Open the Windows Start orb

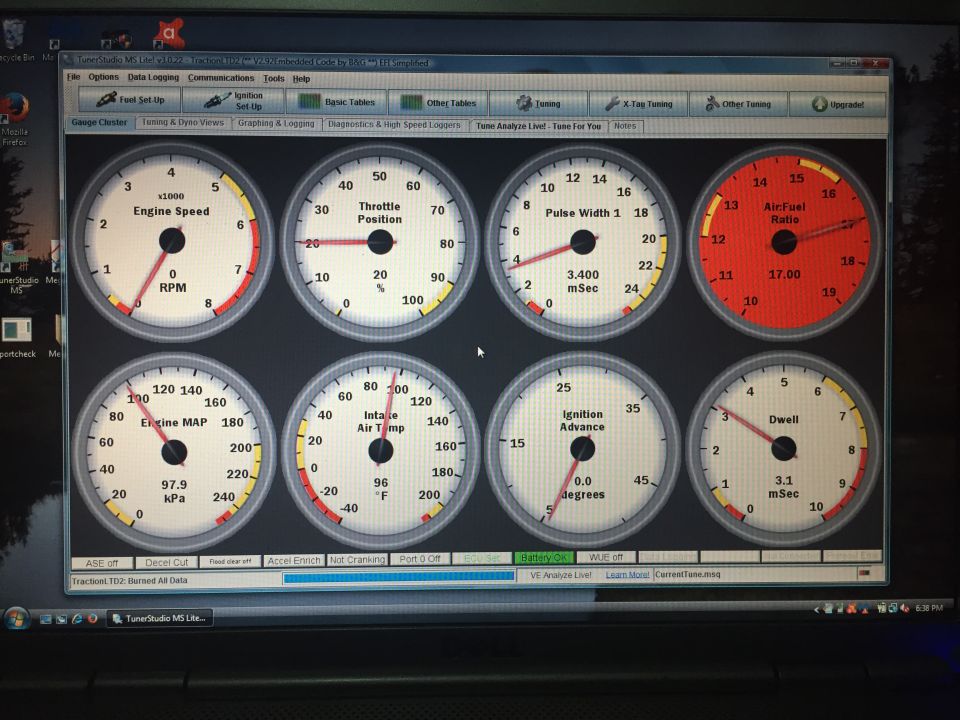[x=17, y=617]
